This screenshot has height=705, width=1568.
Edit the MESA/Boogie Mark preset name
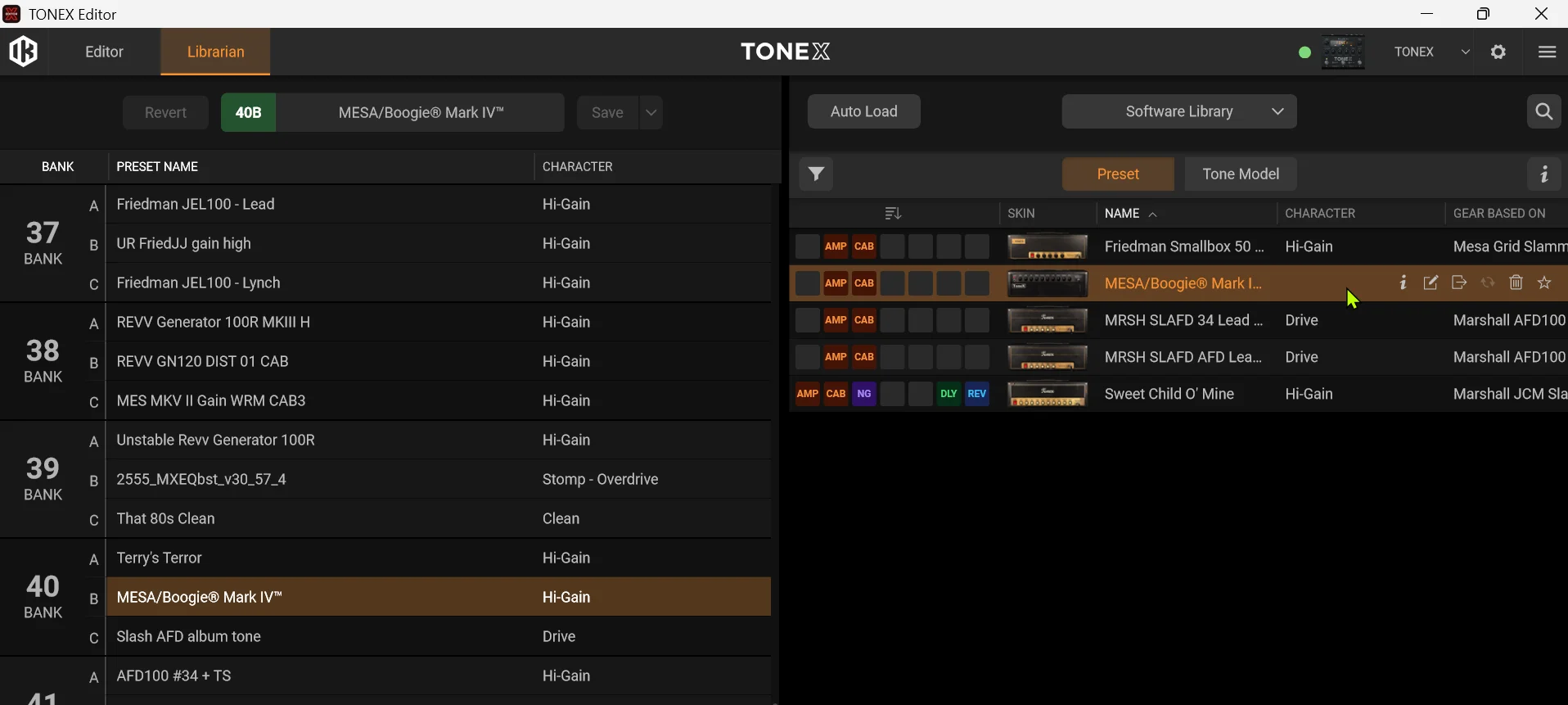[x=1431, y=283]
